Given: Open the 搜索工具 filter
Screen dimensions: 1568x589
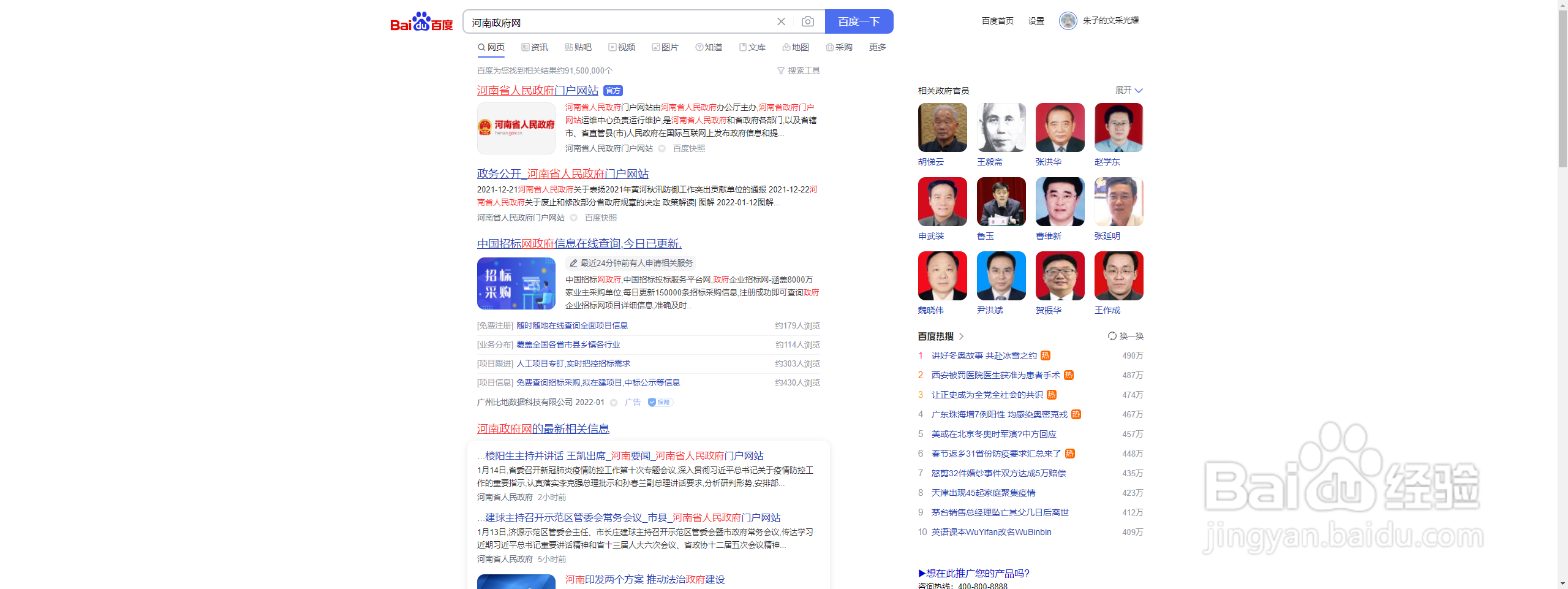Looking at the screenshot, I should coord(799,70).
